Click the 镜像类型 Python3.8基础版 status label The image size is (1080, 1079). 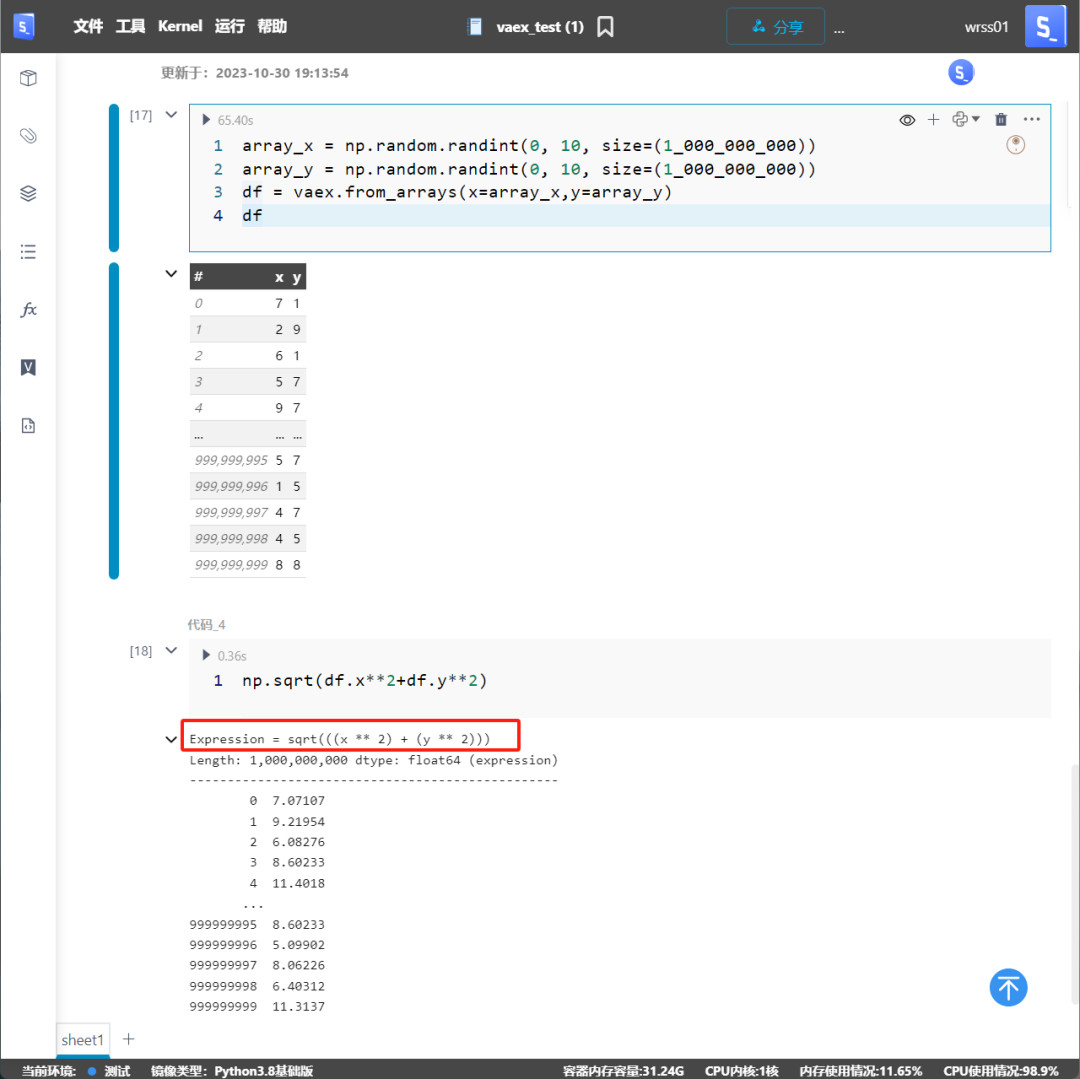click(232, 1071)
